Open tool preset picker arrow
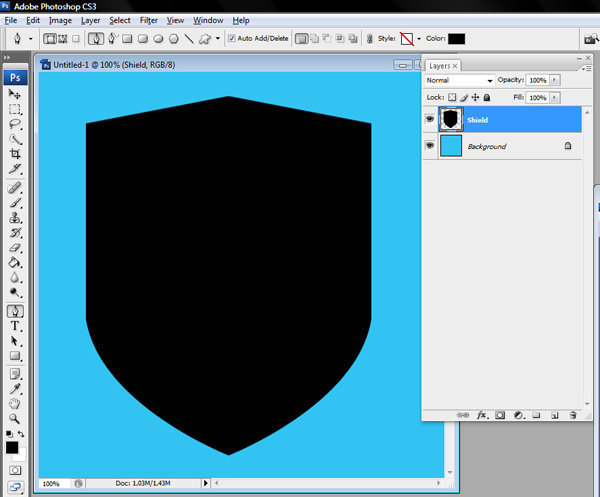The width and height of the screenshot is (600, 497). [x=31, y=39]
